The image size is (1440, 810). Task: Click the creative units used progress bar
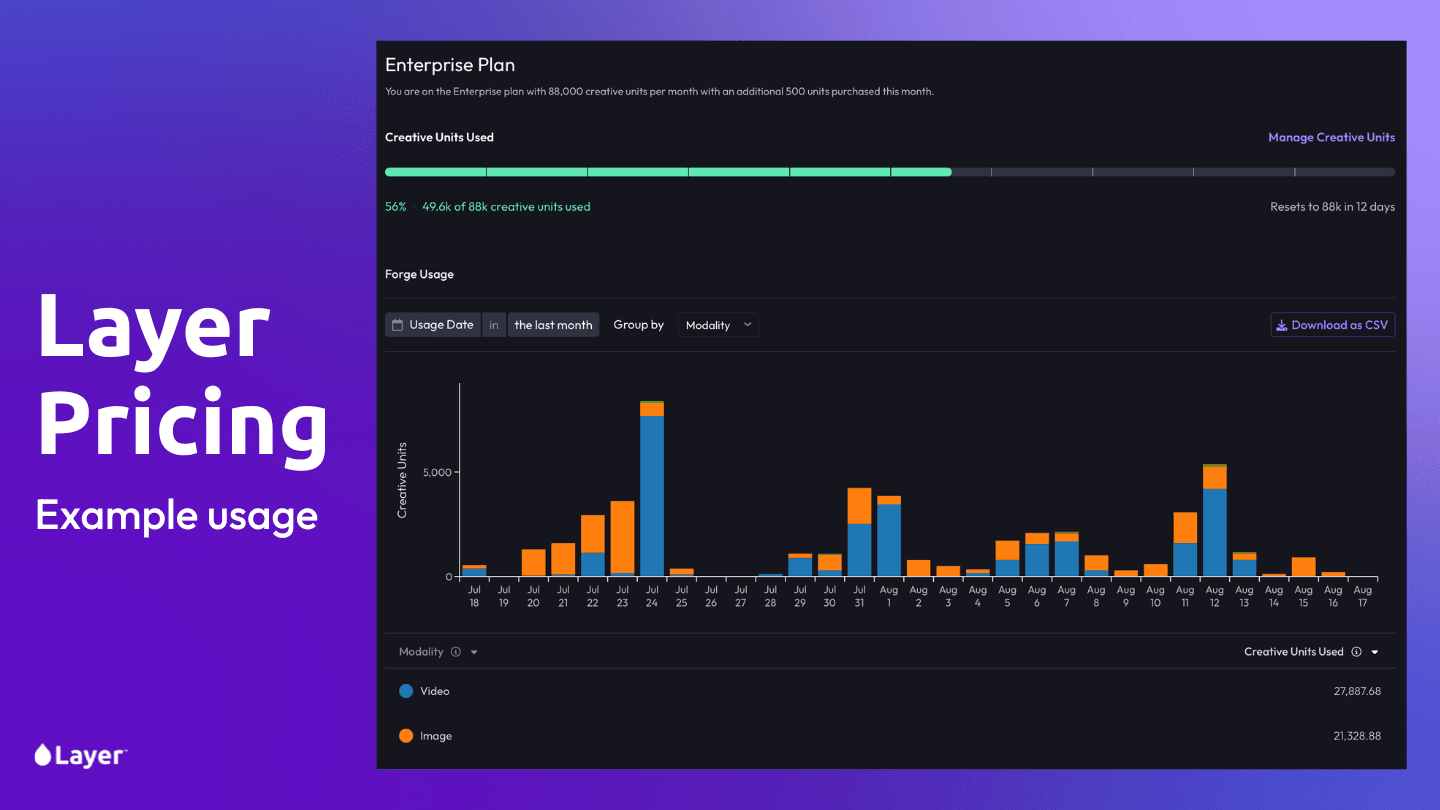tap(889, 172)
